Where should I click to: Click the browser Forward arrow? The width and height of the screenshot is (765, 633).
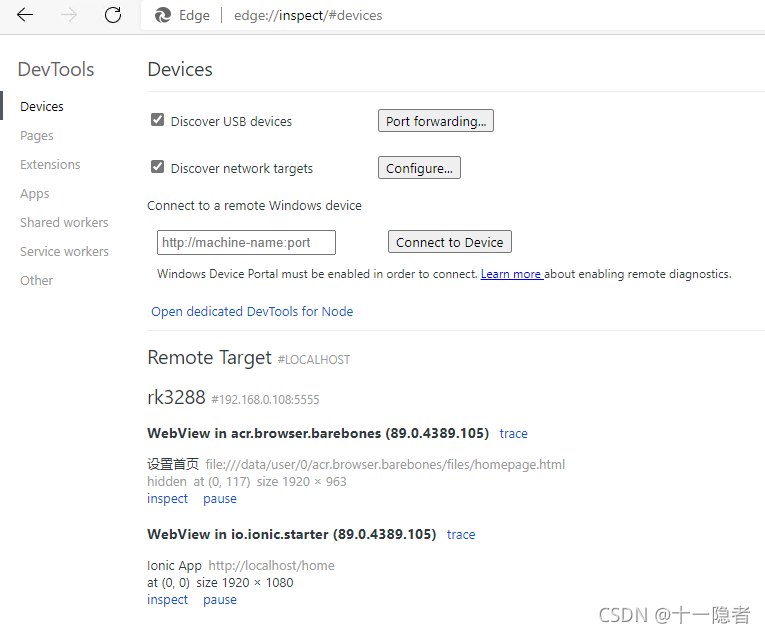(x=69, y=15)
